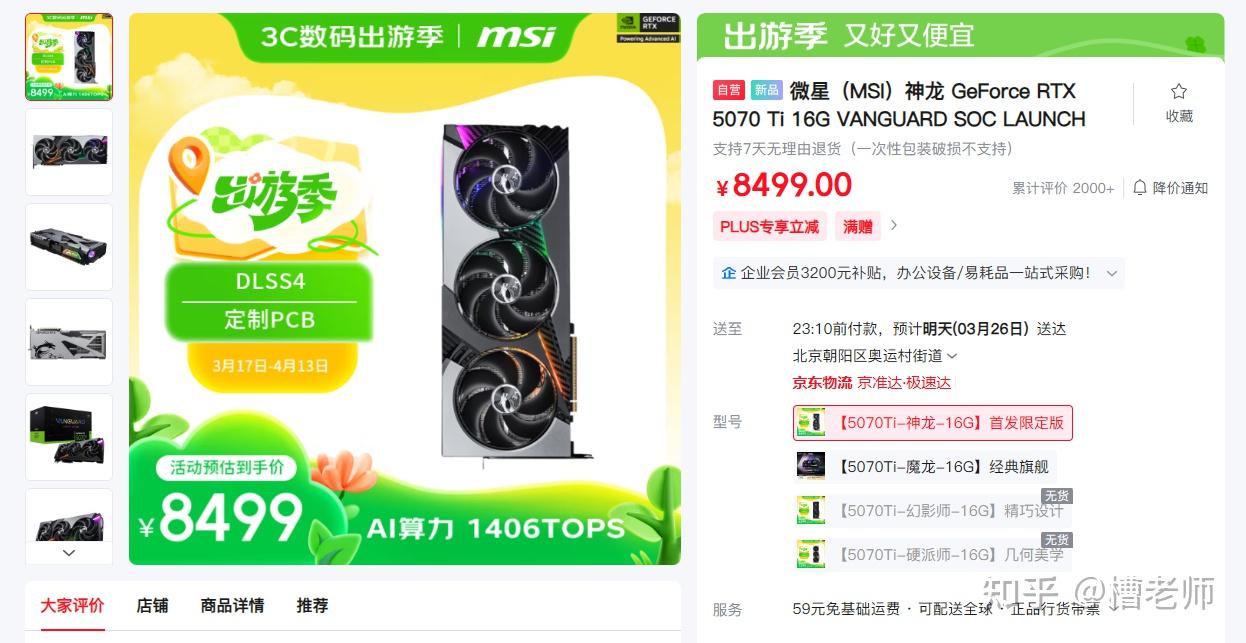
Task: Click the star favorite icon
Action: click(x=1179, y=91)
